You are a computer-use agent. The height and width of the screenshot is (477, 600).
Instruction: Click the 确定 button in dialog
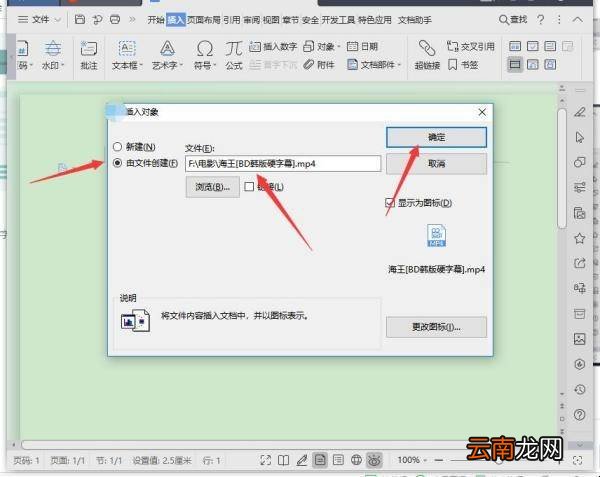(436, 137)
